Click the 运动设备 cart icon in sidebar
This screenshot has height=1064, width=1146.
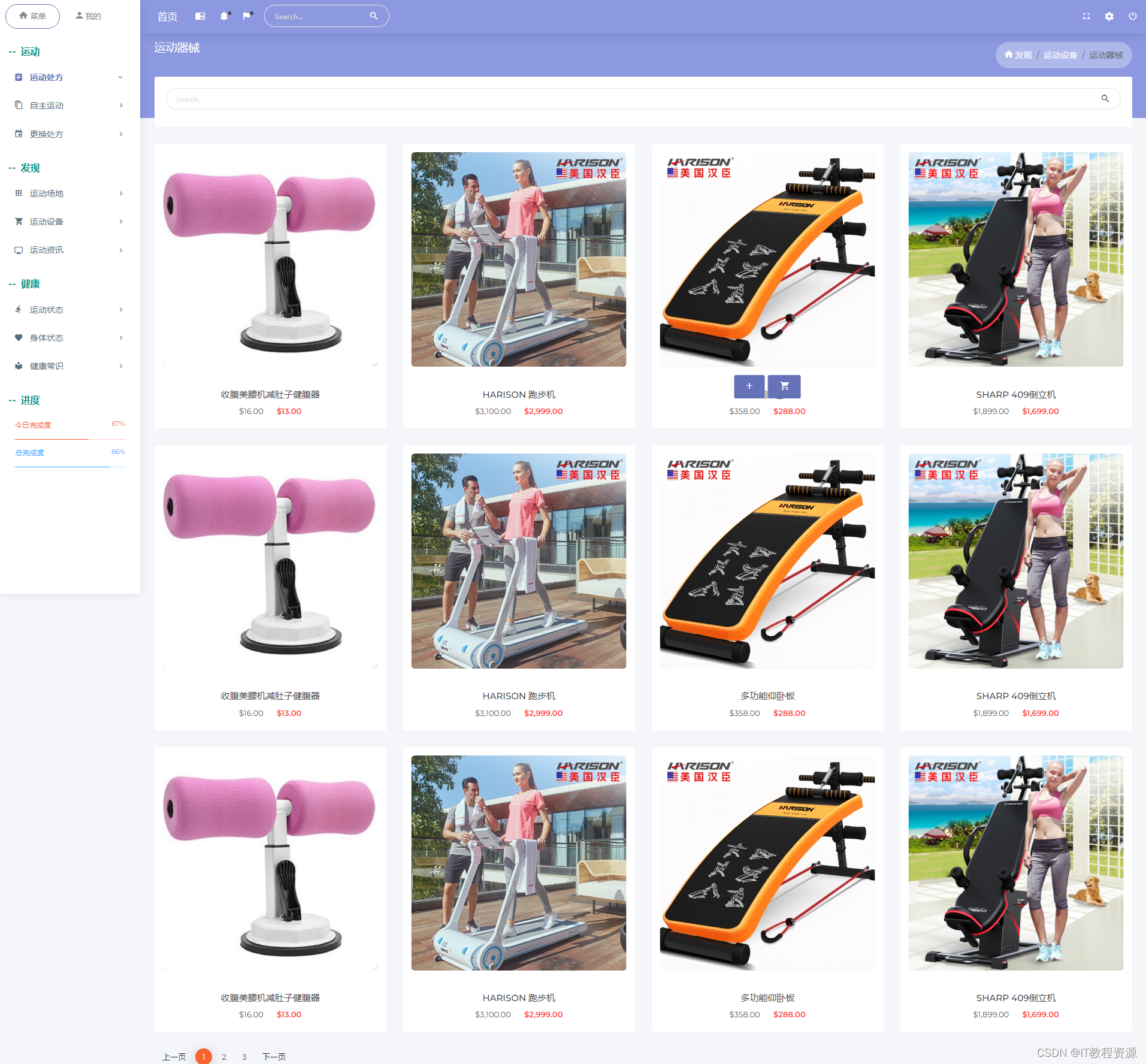tap(19, 221)
